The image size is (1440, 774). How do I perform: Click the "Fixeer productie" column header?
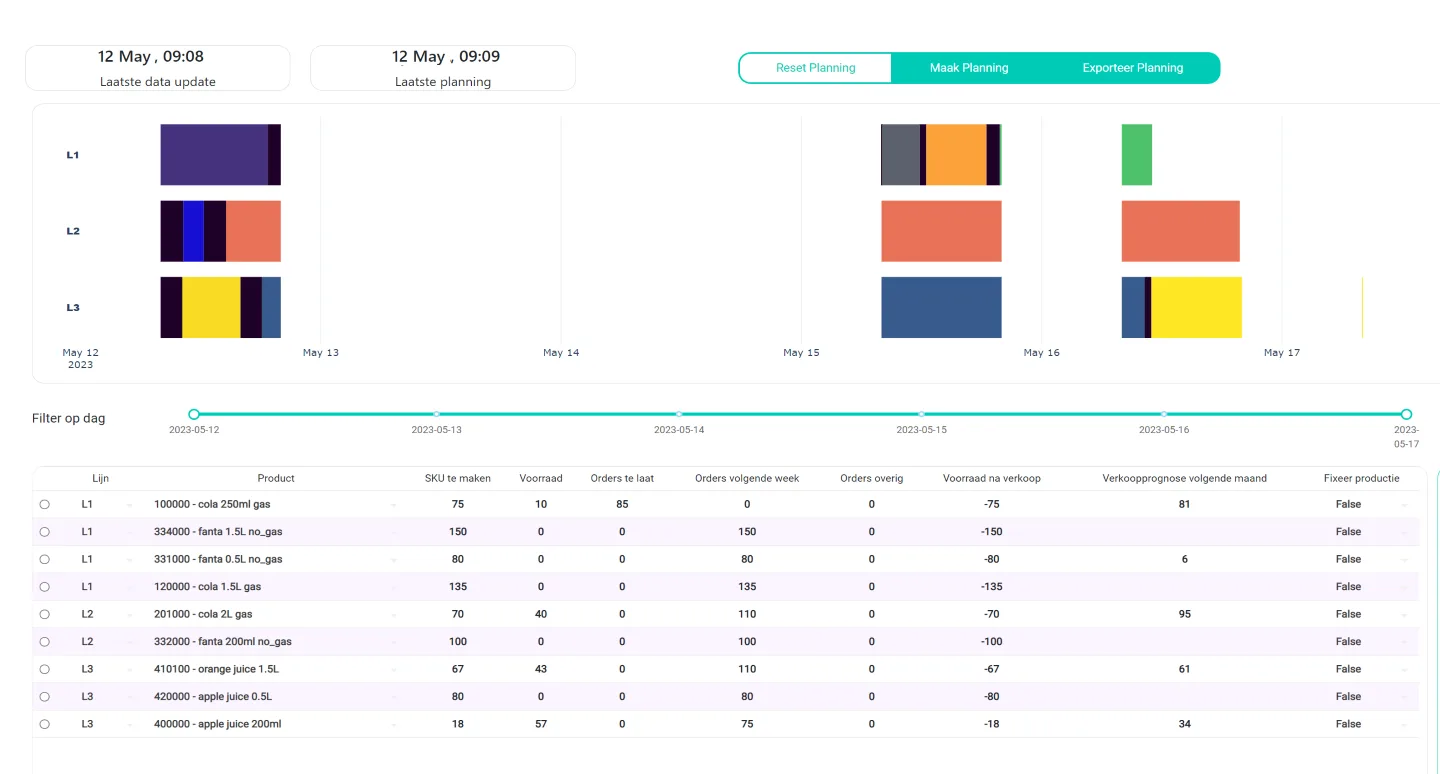coord(1362,478)
